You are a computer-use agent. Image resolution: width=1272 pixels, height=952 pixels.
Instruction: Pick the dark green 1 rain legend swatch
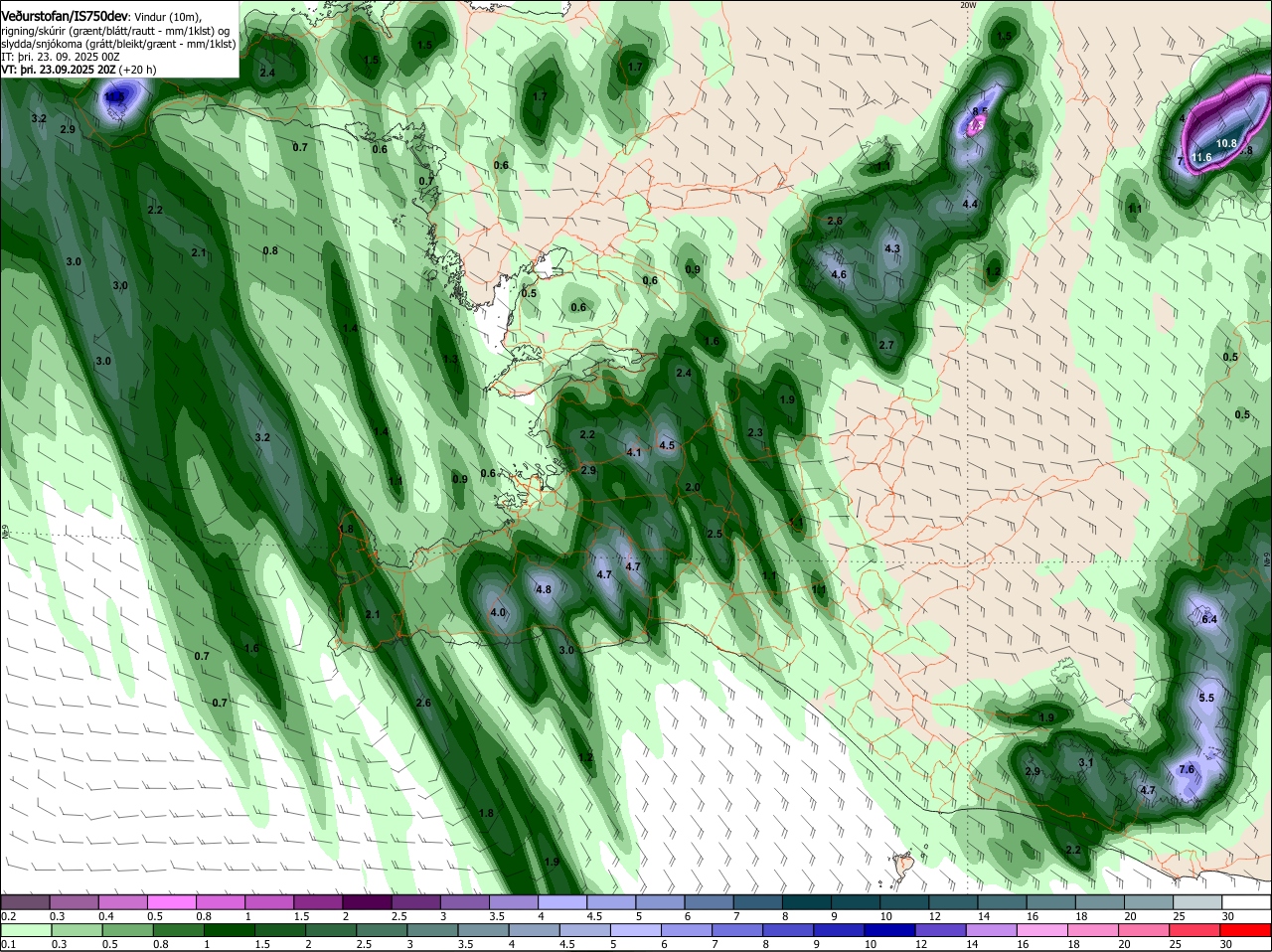[x=230, y=931]
